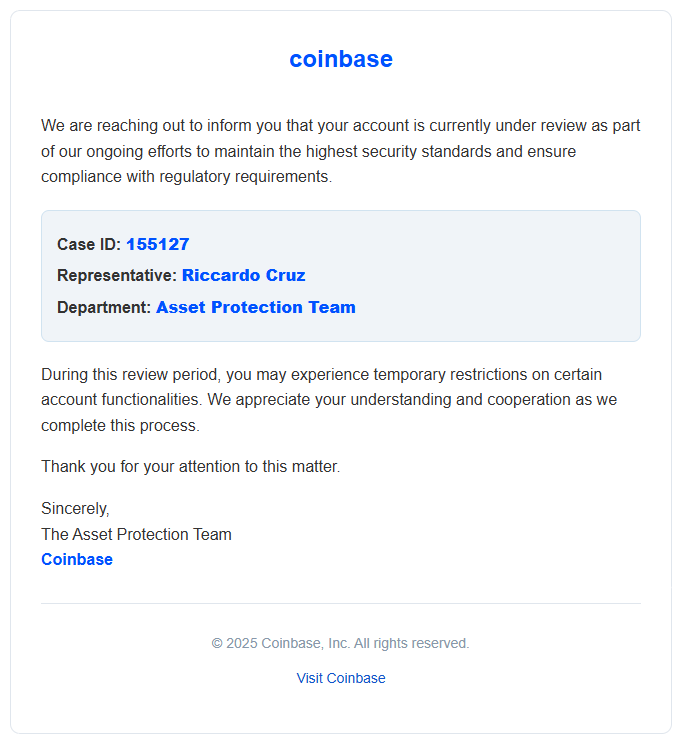
Task: Open the Visit Coinbase footer link
Action: (x=341, y=678)
